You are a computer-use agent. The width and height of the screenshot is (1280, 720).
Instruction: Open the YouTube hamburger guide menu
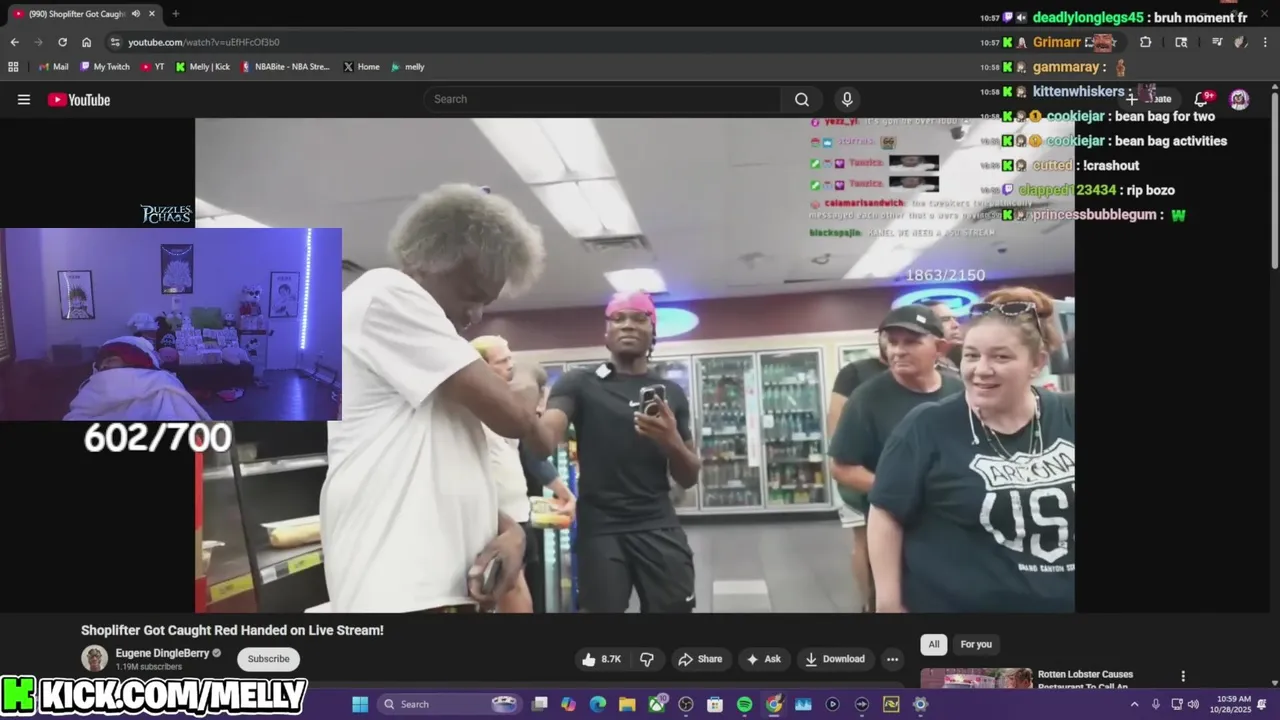pyautogui.click(x=24, y=99)
